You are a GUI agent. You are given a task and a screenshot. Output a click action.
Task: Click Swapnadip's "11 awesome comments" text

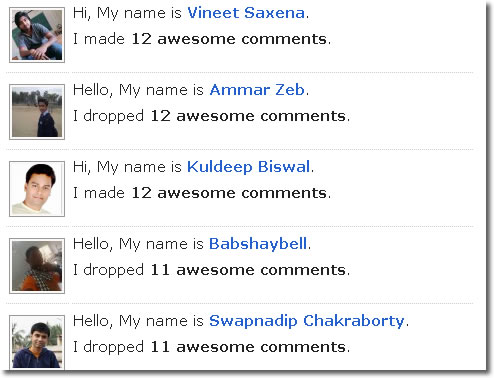248,347
